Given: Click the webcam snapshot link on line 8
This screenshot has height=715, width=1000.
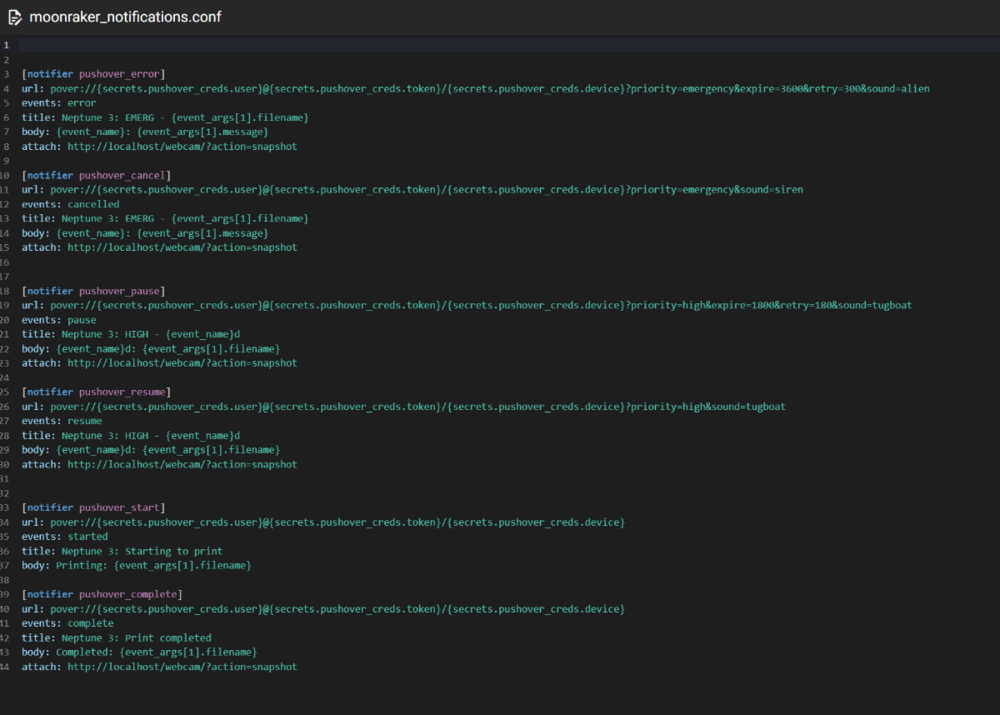Looking at the screenshot, I should [x=182, y=146].
